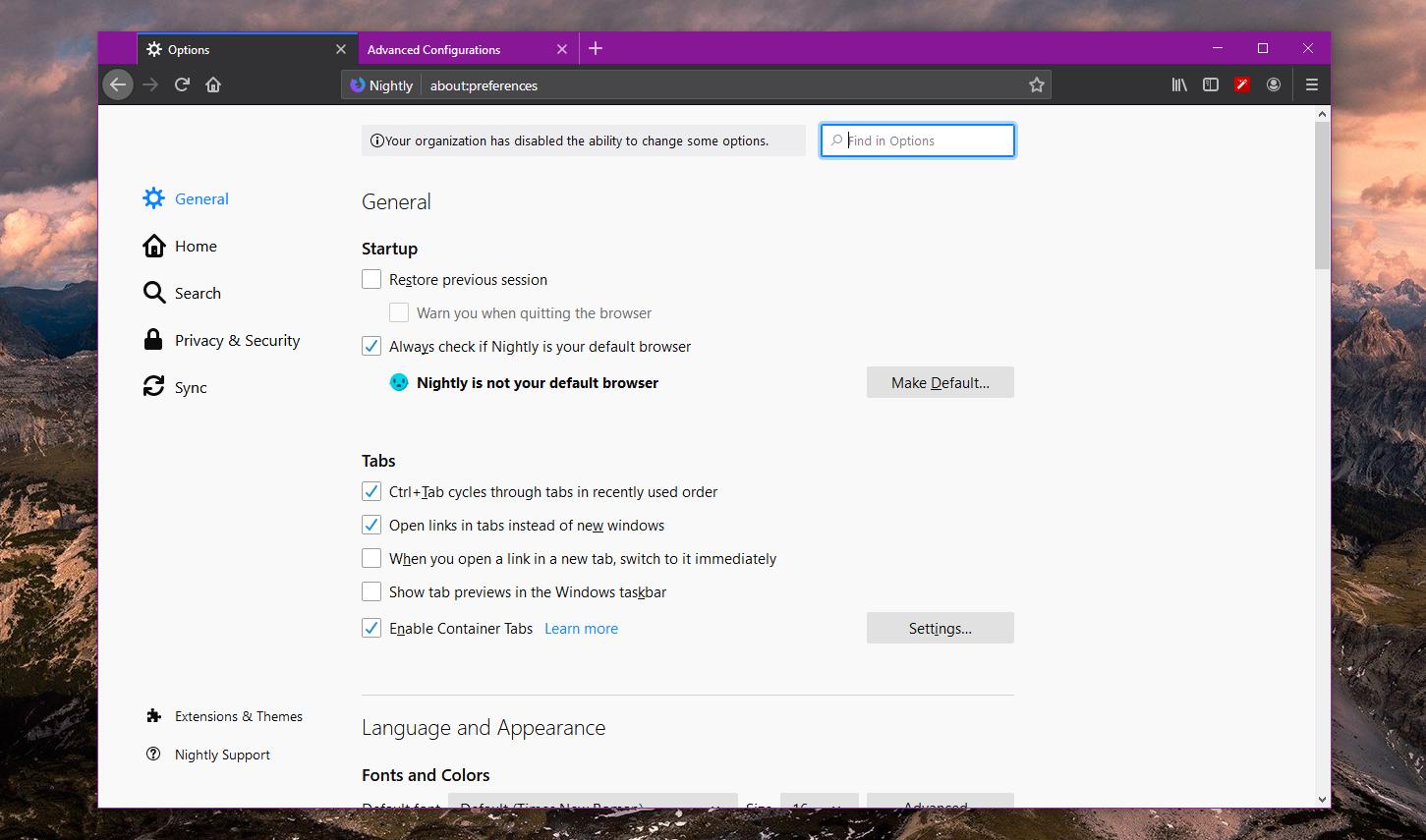The height and width of the screenshot is (840, 1426).
Task: Open the hamburger application menu
Action: (x=1312, y=85)
